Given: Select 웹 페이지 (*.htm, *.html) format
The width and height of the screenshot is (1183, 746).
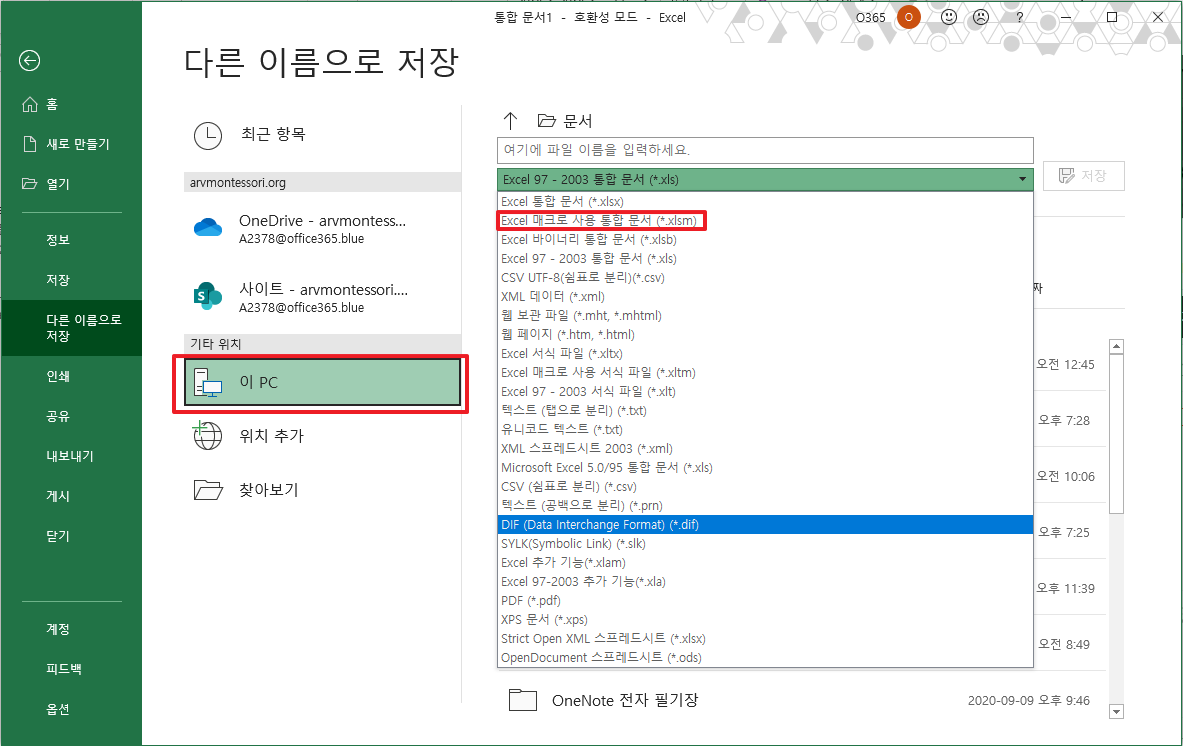Looking at the screenshot, I should pyautogui.click(x=765, y=335).
